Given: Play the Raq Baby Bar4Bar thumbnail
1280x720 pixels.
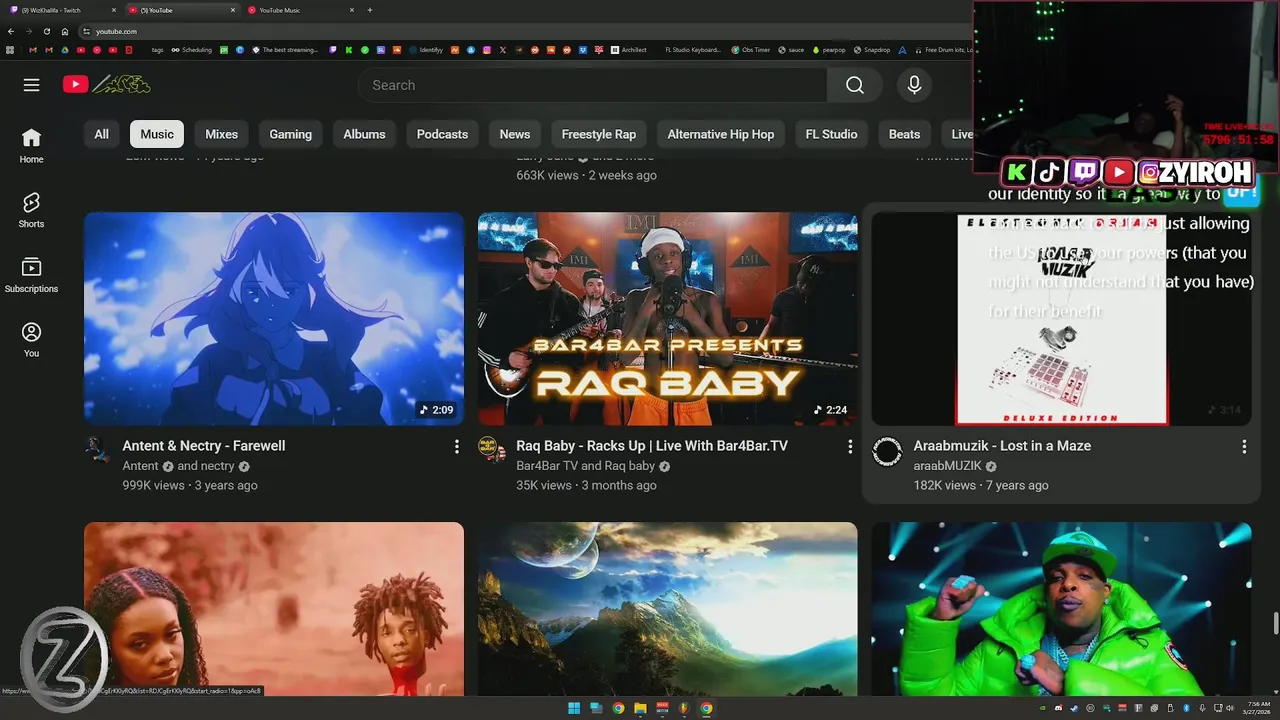Looking at the screenshot, I should [667, 318].
